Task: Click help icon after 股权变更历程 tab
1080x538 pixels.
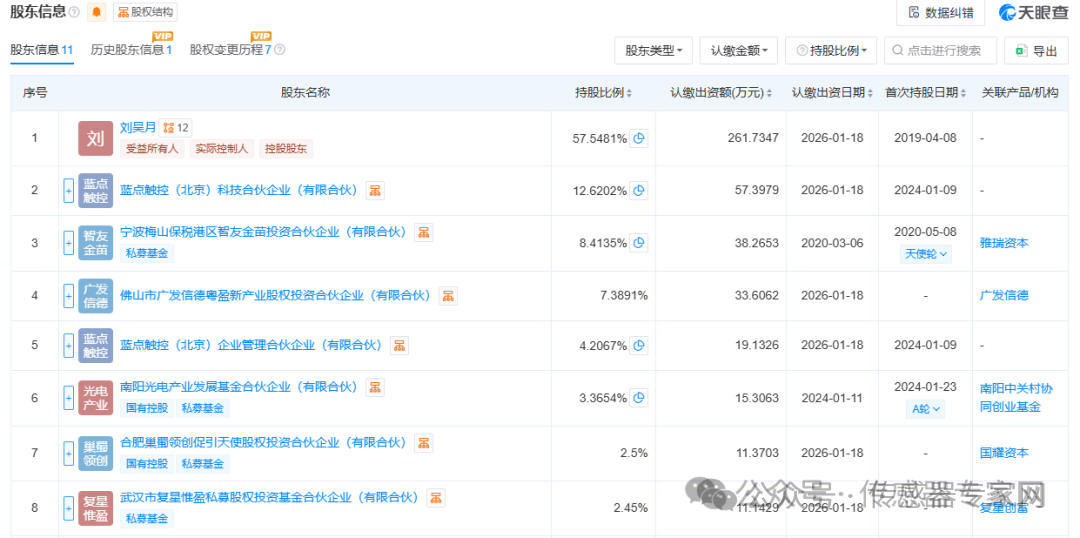Action: coord(280,50)
